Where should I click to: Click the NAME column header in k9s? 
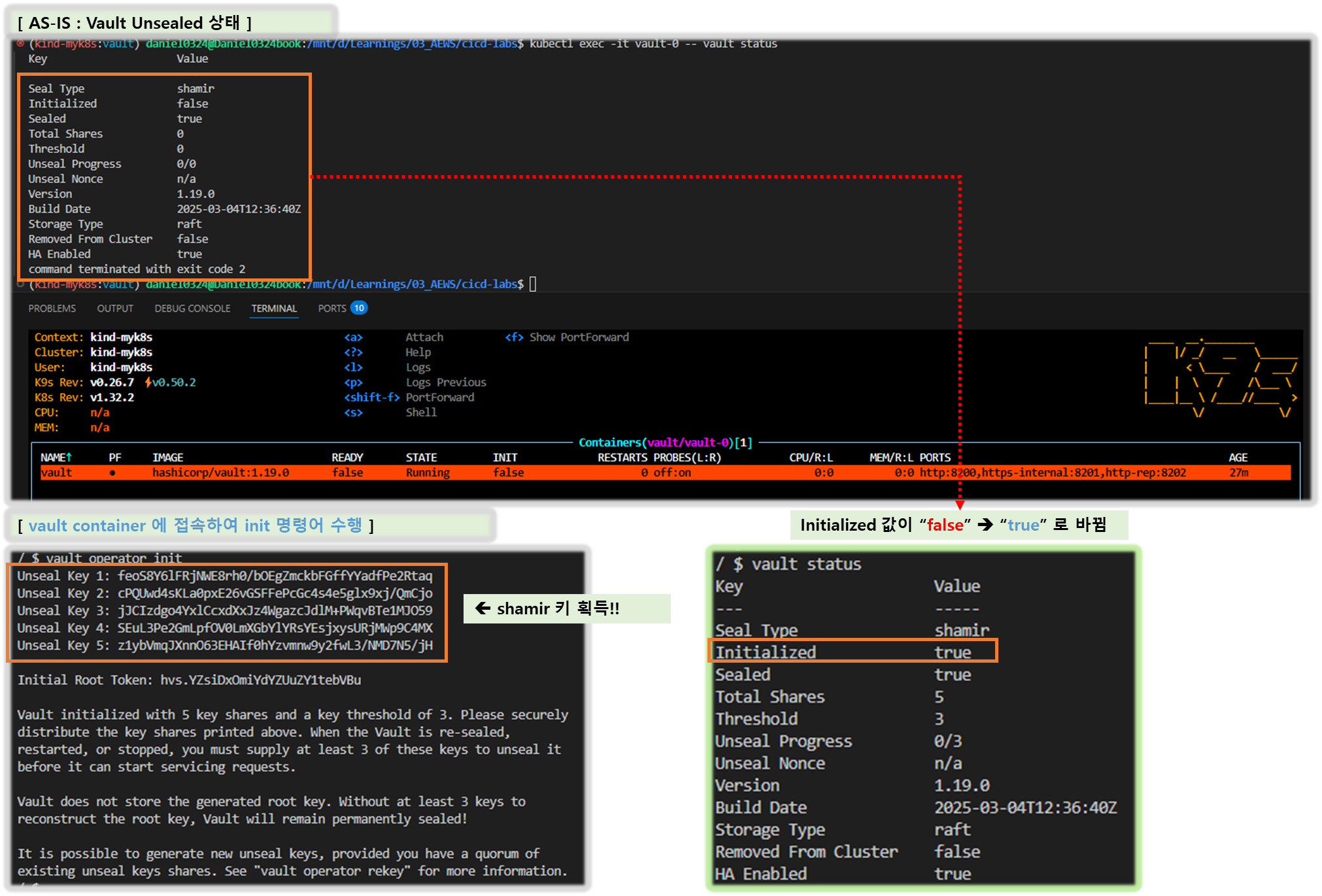[56, 457]
